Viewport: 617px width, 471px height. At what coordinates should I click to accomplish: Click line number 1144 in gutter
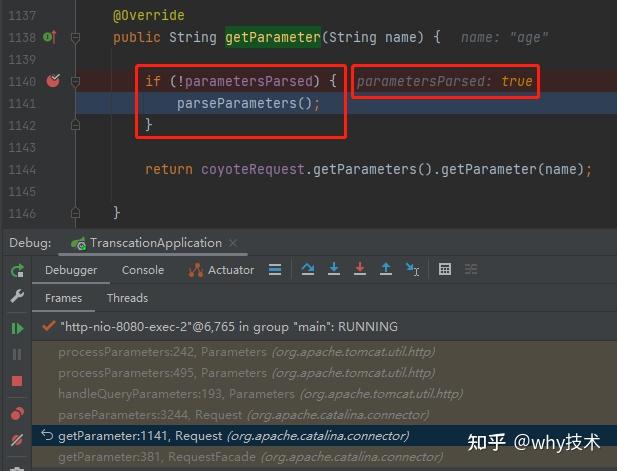point(22,170)
